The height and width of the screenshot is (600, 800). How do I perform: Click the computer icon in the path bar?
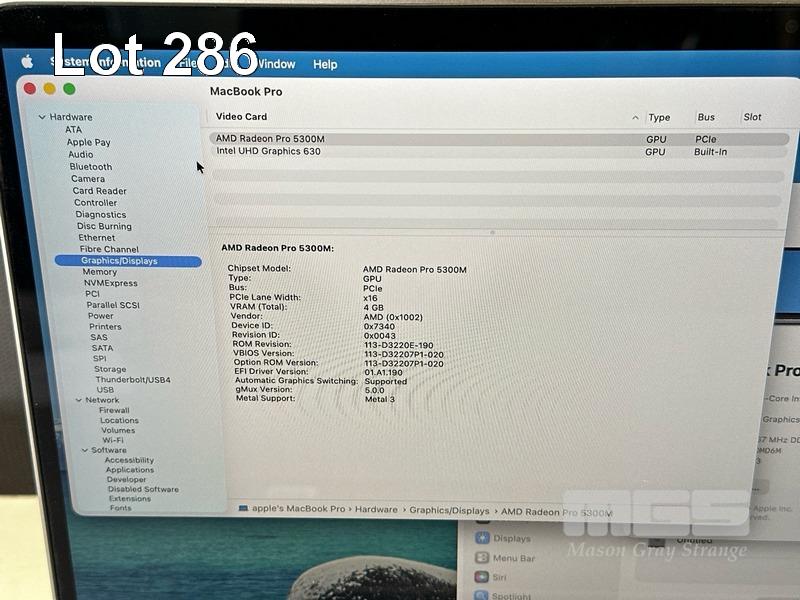click(x=244, y=509)
